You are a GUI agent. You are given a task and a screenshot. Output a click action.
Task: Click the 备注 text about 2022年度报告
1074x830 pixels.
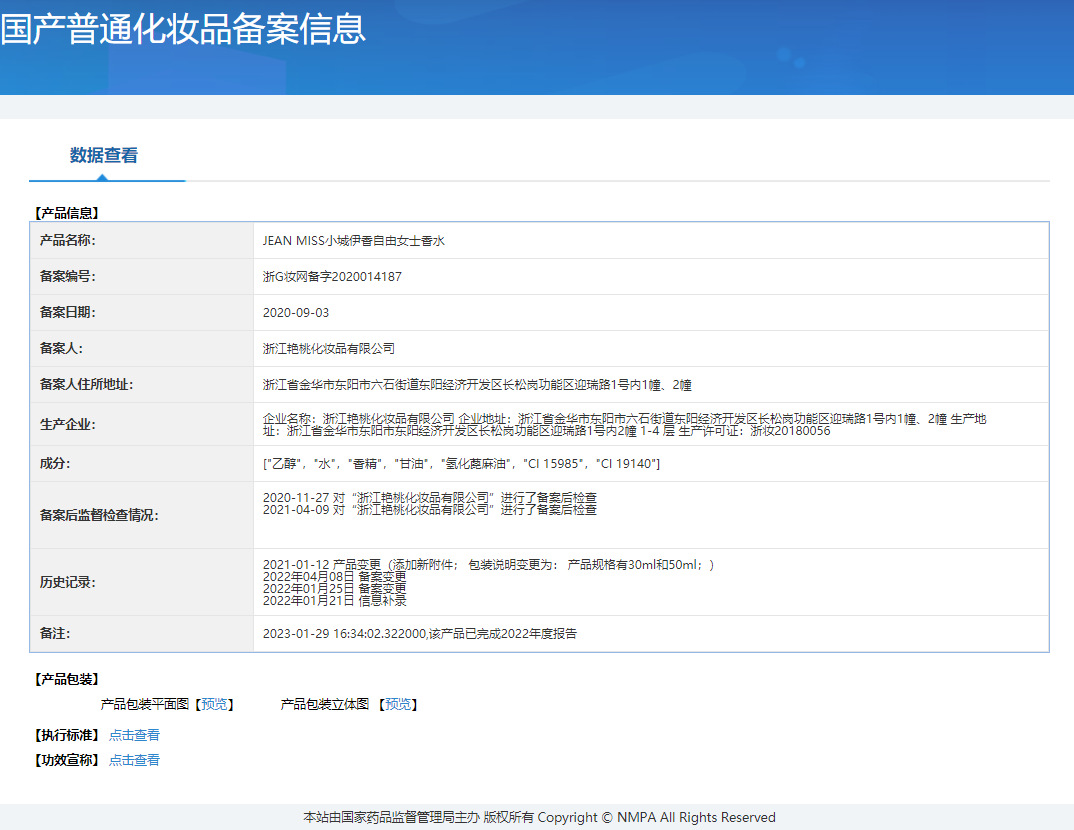pyautogui.click(x=419, y=634)
